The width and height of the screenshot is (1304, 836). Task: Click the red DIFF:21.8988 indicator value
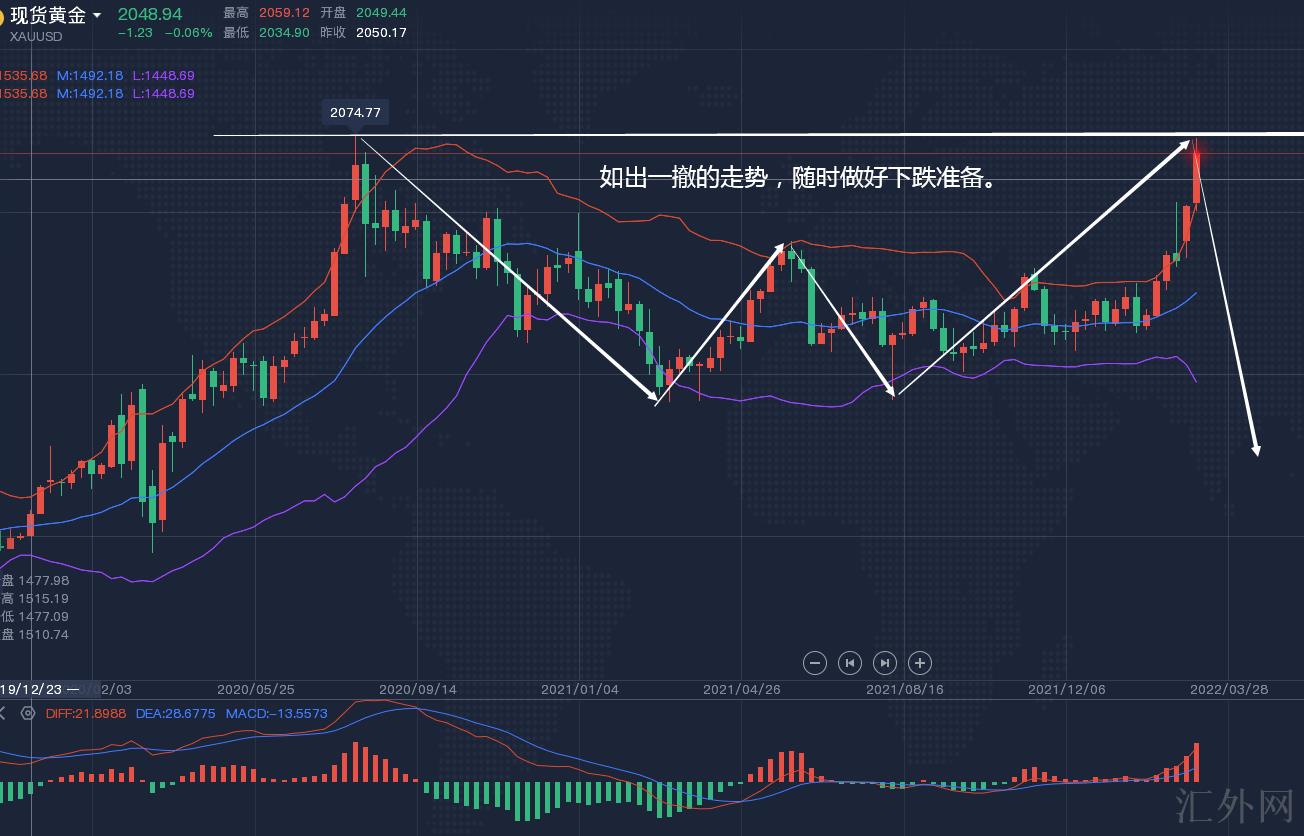pos(86,713)
